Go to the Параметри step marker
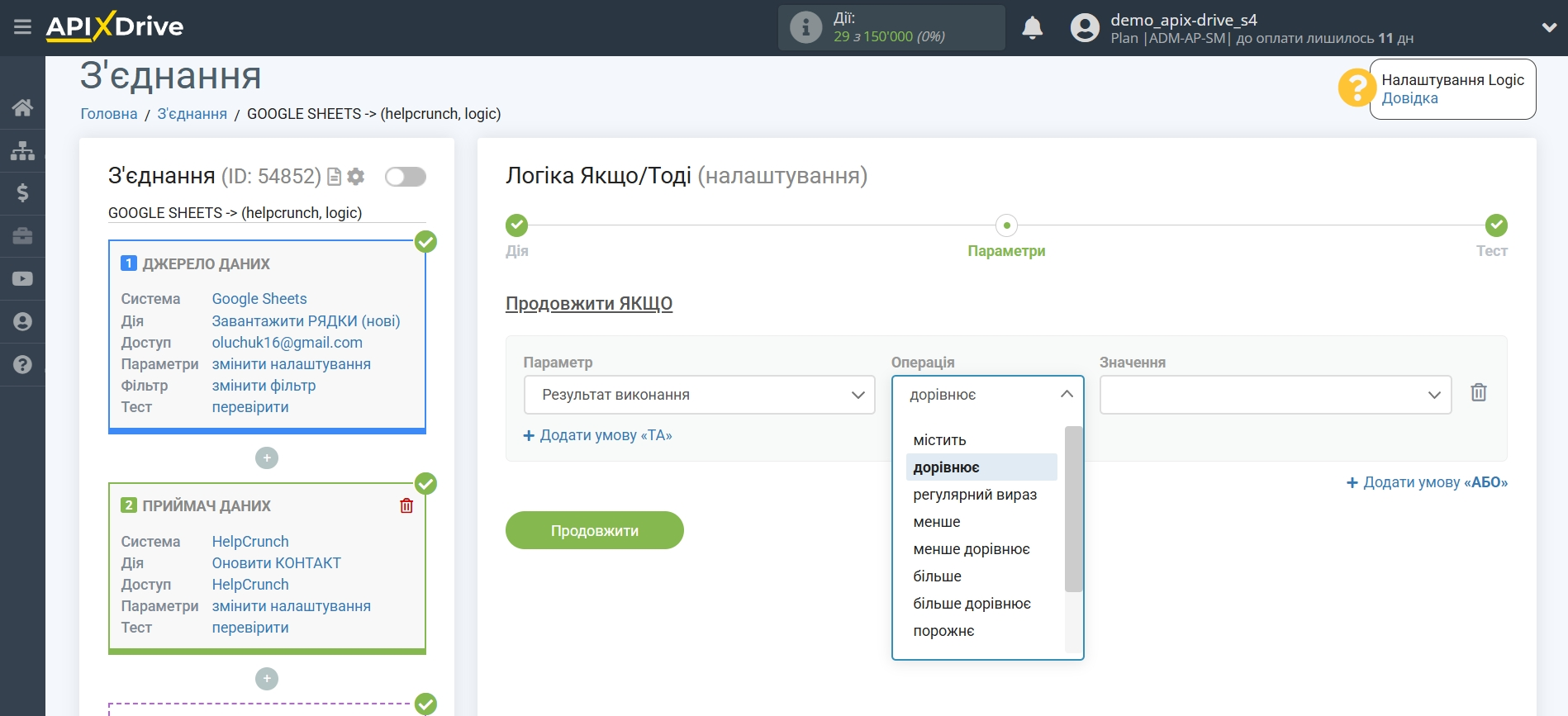The image size is (1568, 716). [1006, 225]
